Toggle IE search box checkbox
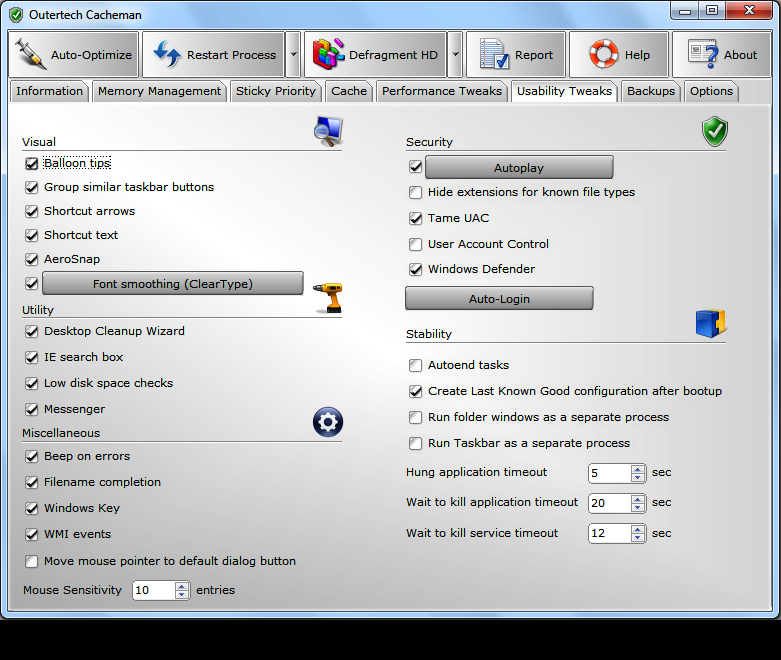Screen dimensions: 781x660 point(31,358)
